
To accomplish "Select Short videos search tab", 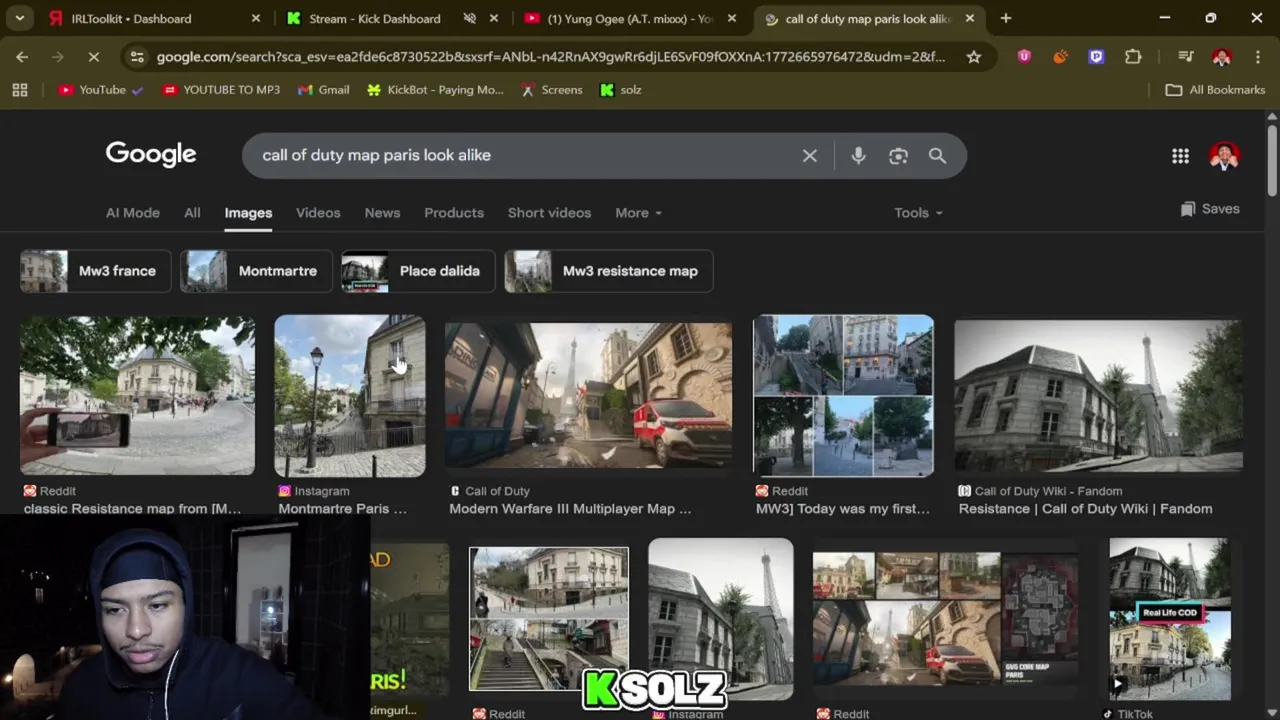I will (549, 213).
